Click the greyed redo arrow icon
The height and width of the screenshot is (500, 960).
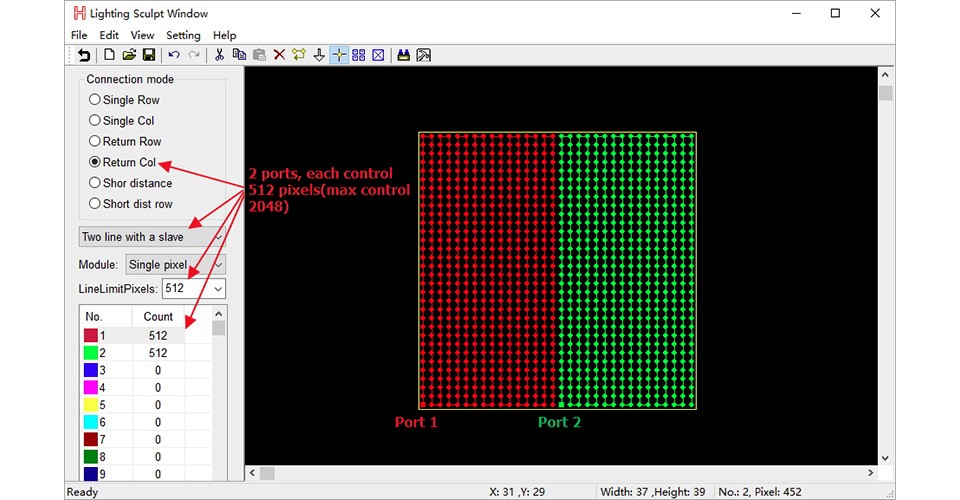[194, 55]
